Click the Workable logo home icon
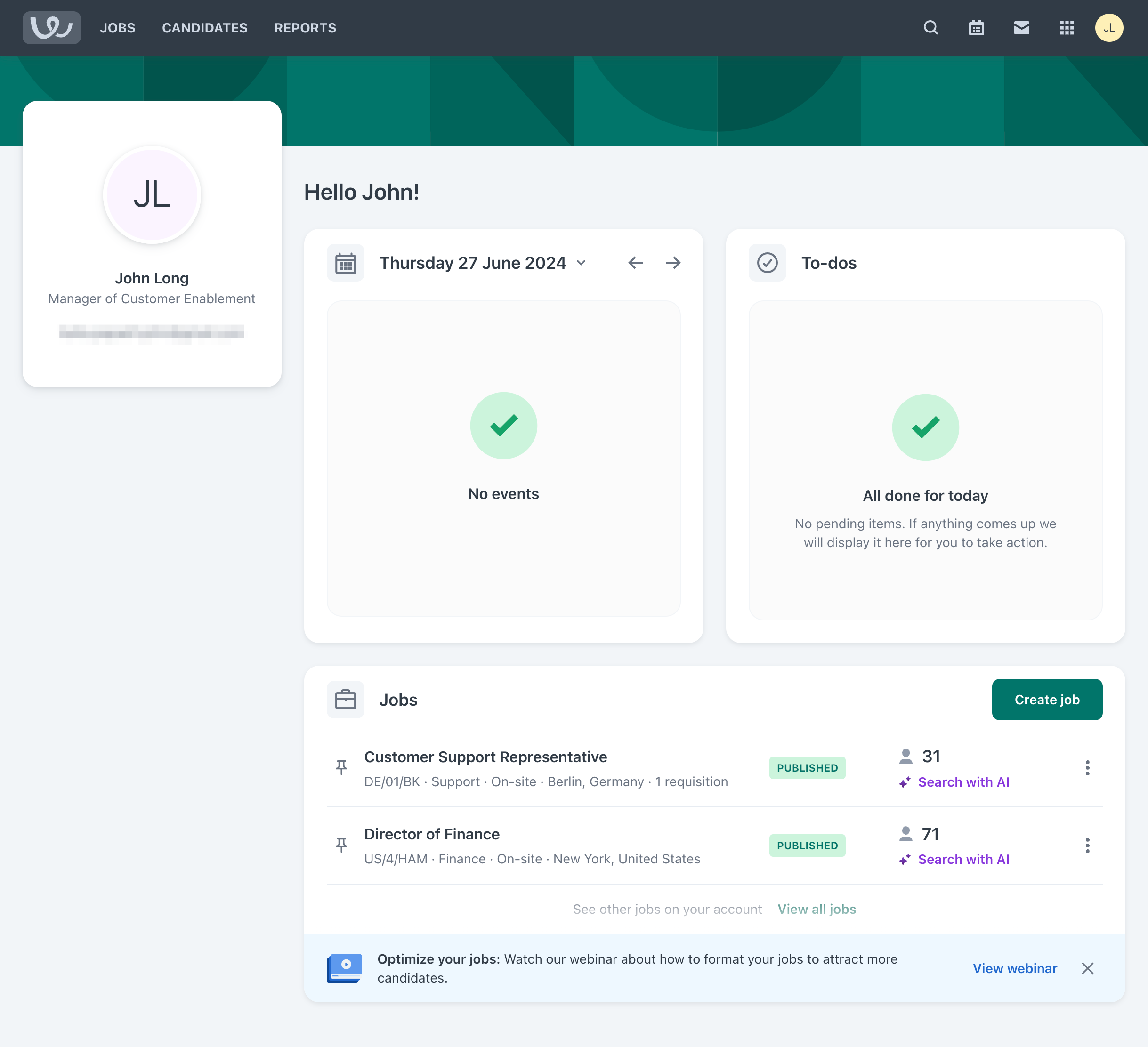Image resolution: width=1148 pixels, height=1047 pixels. coord(51,28)
